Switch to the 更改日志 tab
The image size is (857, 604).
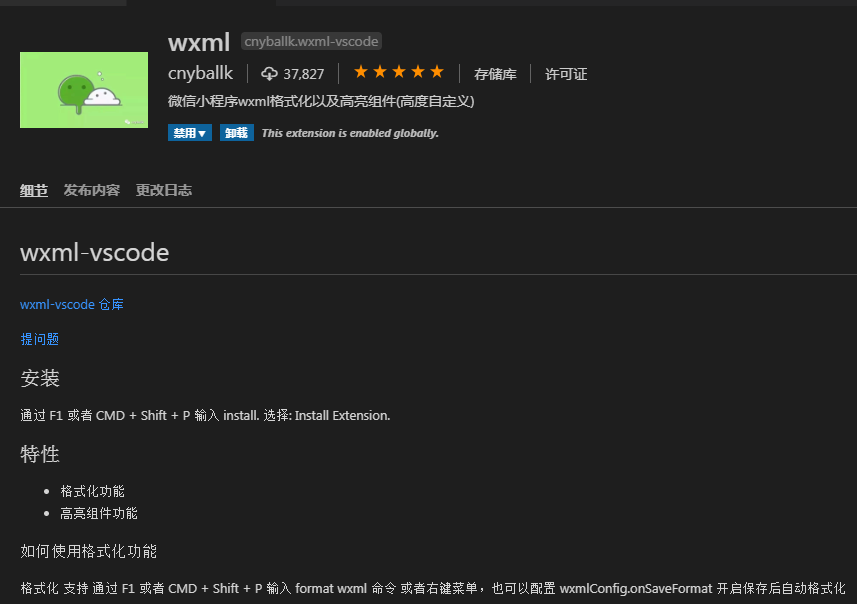point(163,190)
